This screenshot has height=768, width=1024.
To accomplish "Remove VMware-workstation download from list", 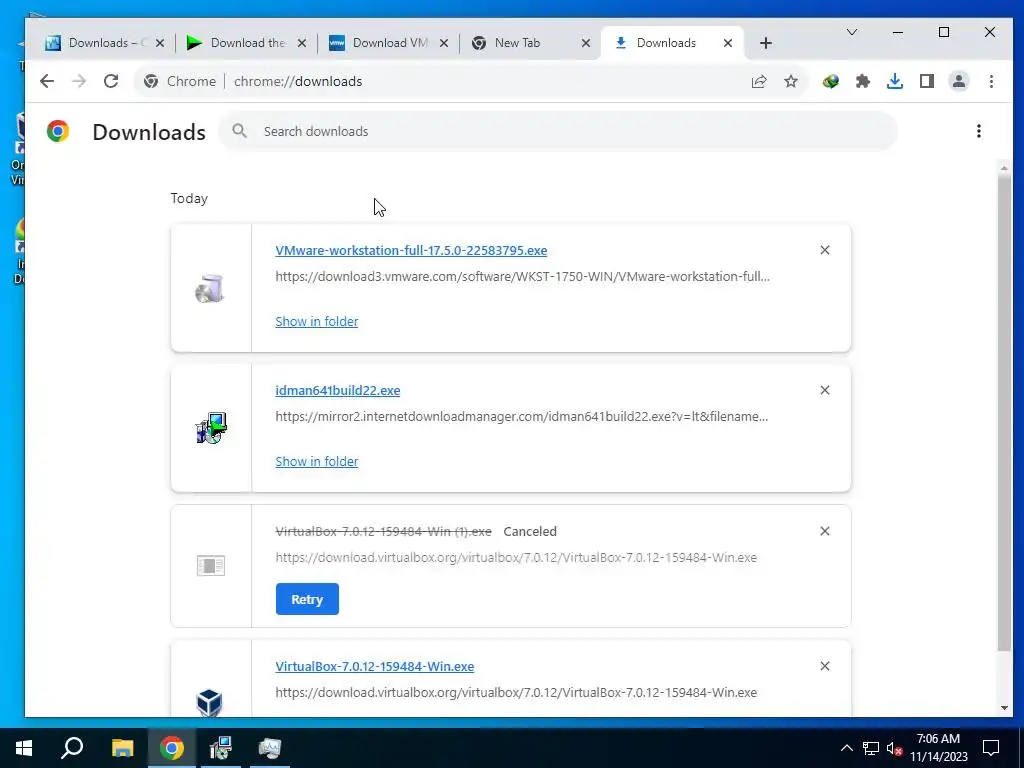I will (x=825, y=250).
